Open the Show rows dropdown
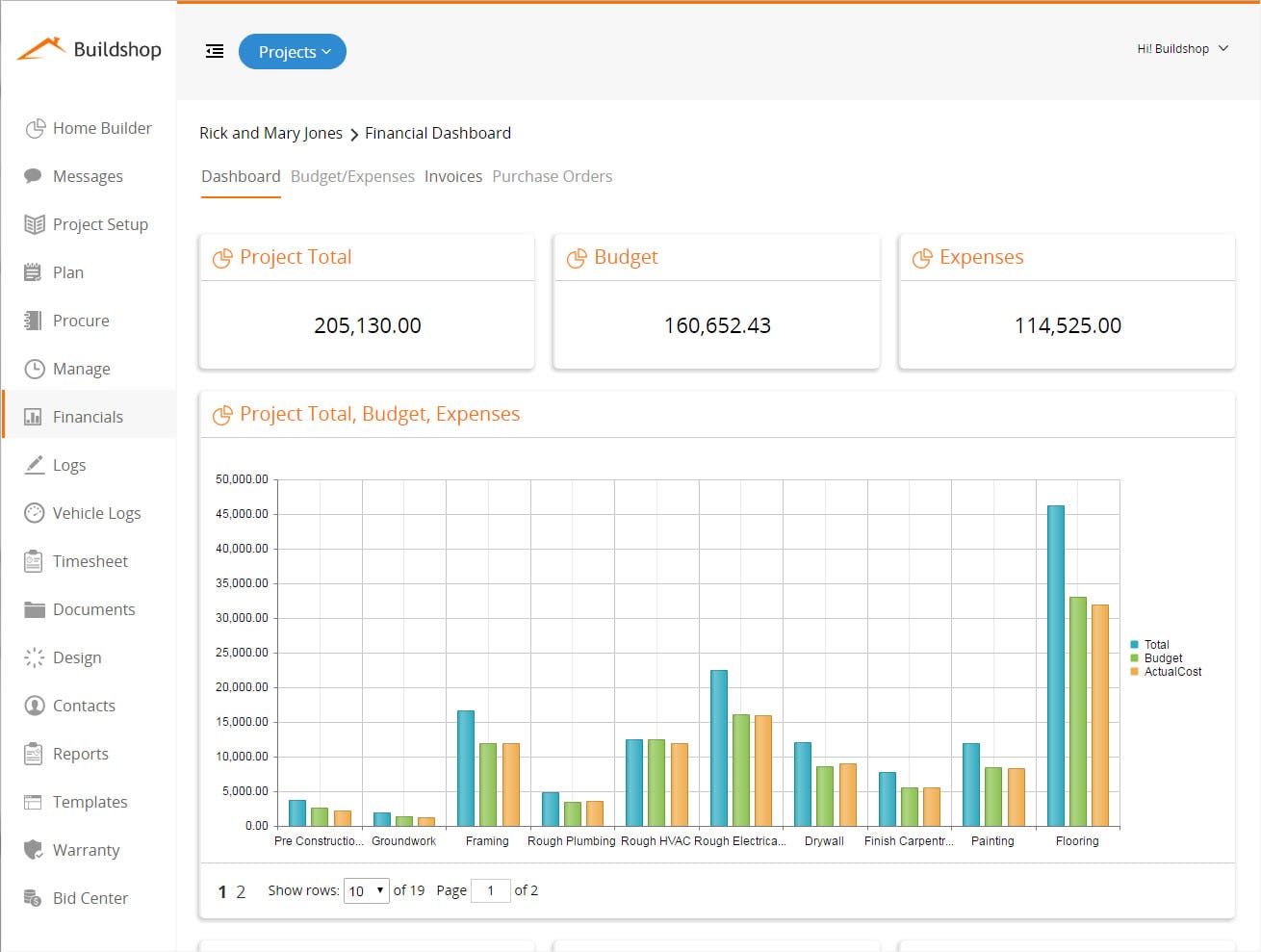The image size is (1261, 952). coord(367,890)
